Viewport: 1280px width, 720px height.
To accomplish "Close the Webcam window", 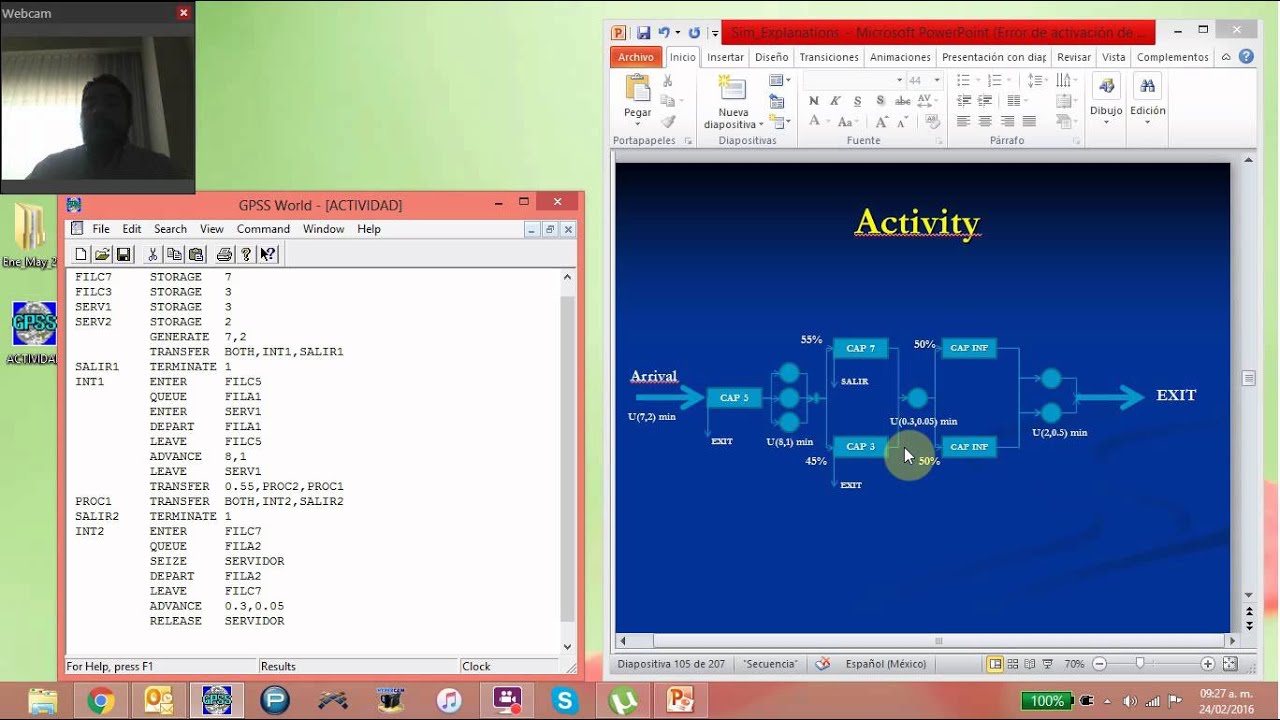I will [x=183, y=13].
